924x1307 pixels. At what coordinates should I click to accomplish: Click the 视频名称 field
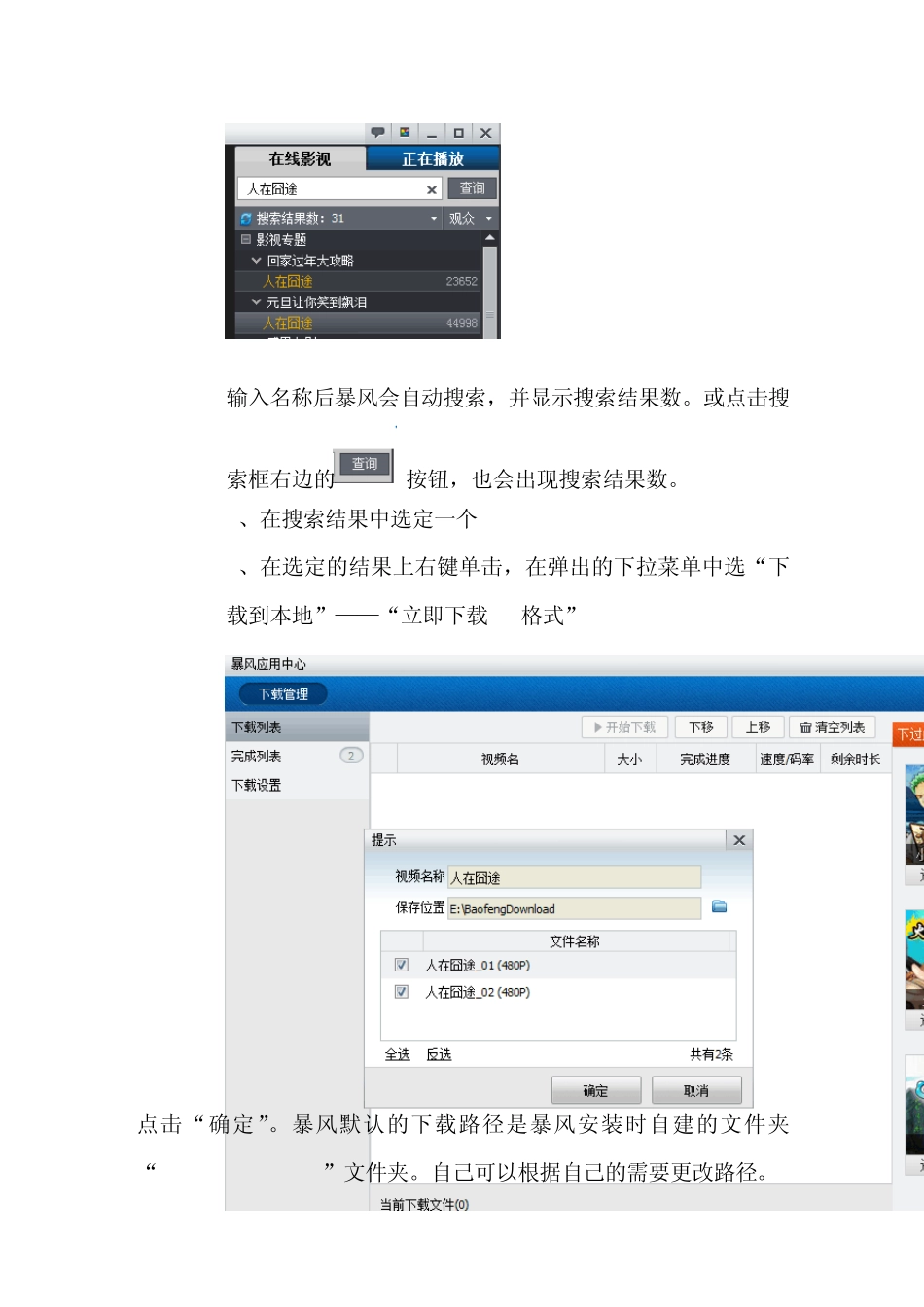click(574, 877)
